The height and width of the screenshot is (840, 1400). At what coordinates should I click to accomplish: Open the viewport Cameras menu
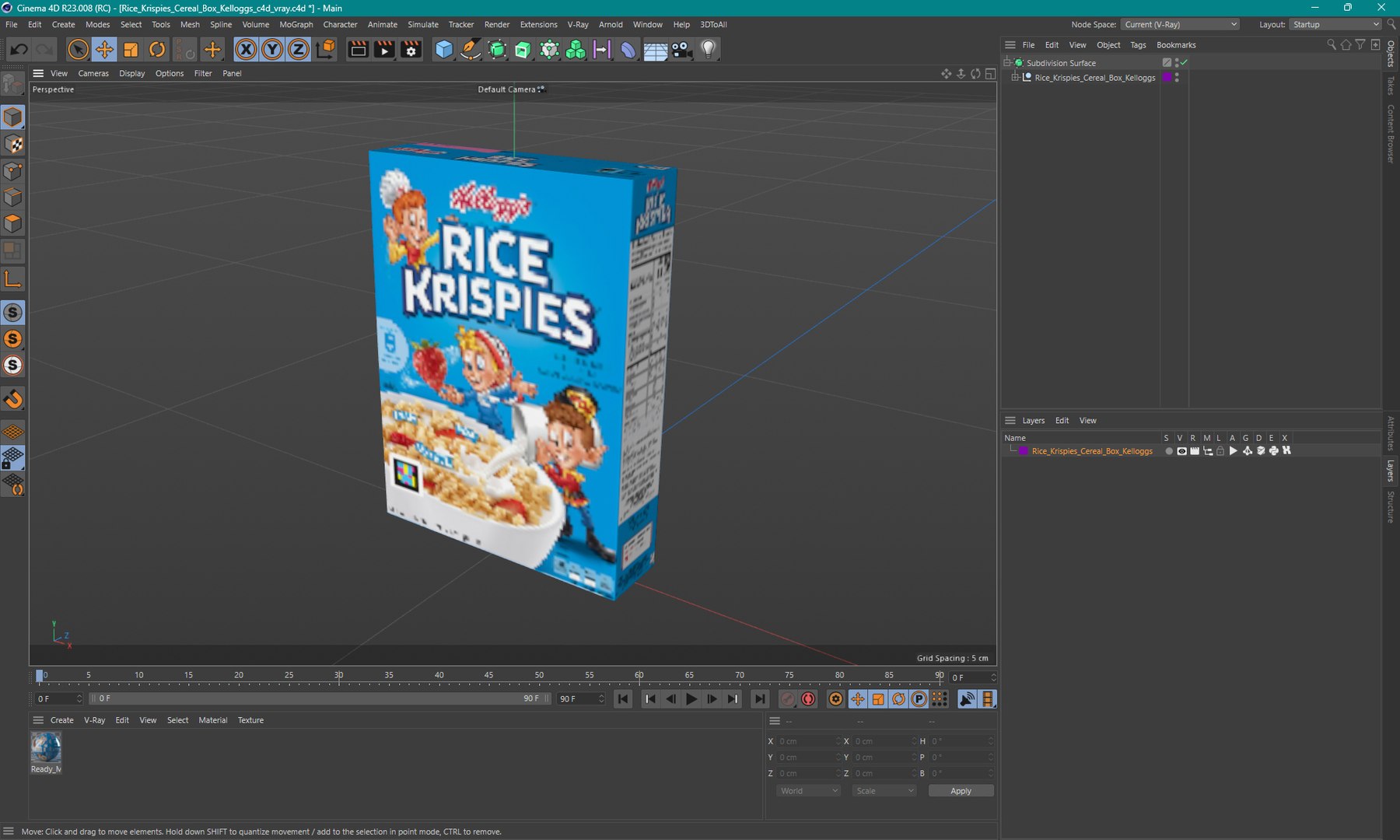coord(93,74)
